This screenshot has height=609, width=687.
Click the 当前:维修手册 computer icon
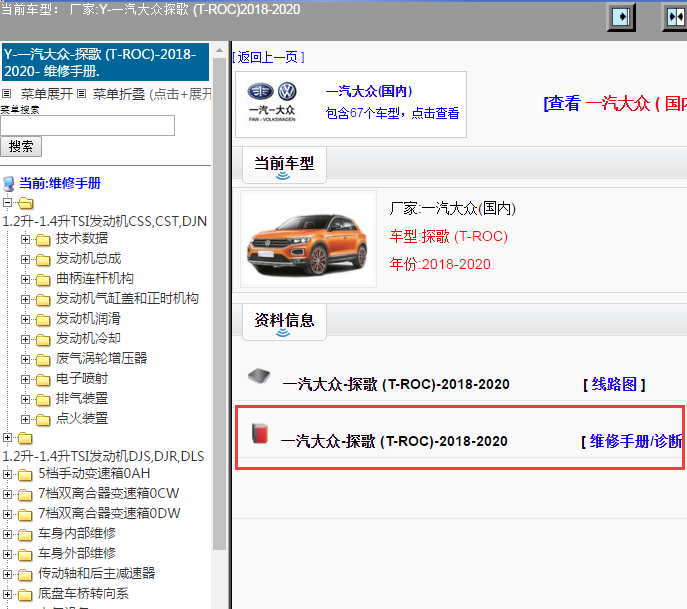[8, 184]
